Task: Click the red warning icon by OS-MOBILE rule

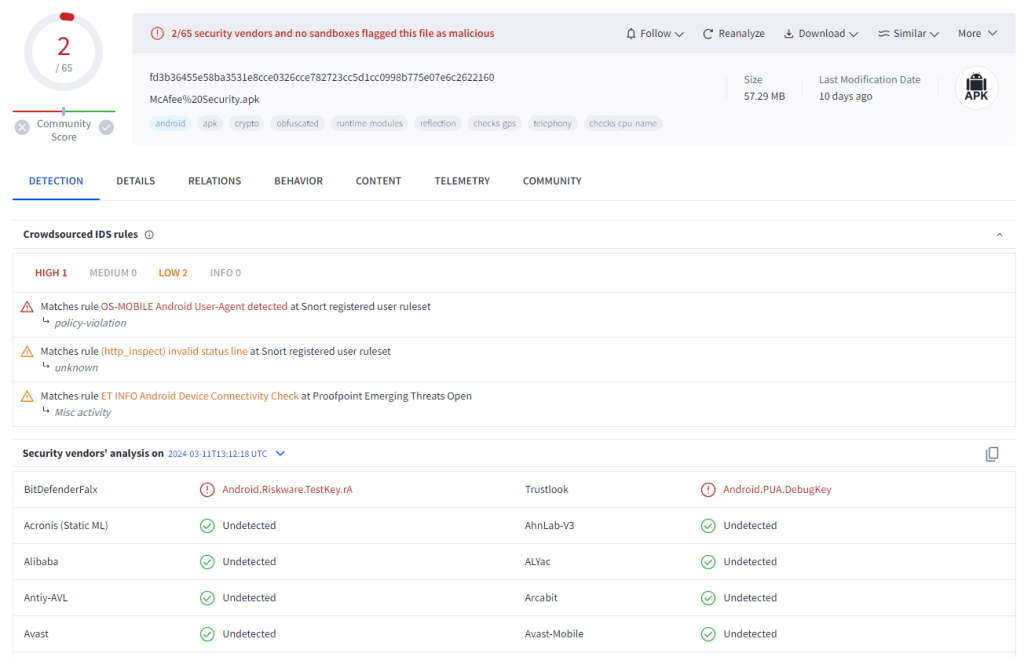Action: pos(27,307)
